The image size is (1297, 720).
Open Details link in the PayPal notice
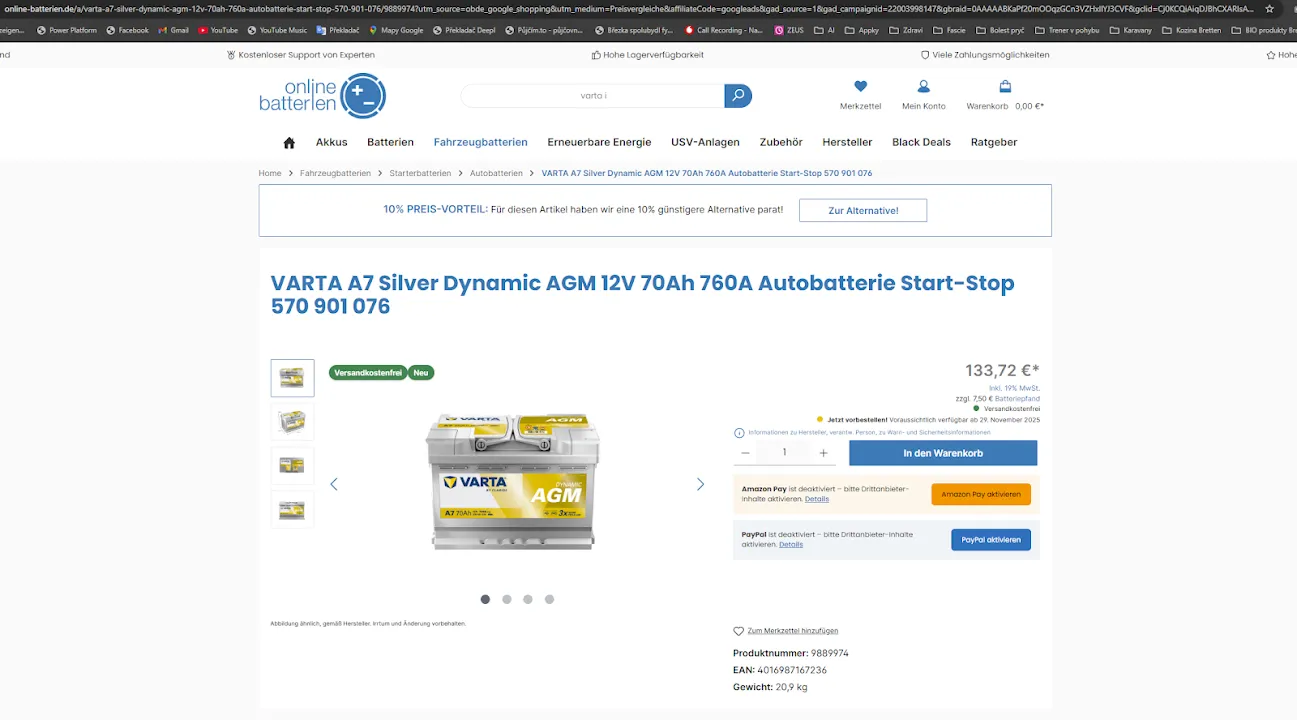791,545
